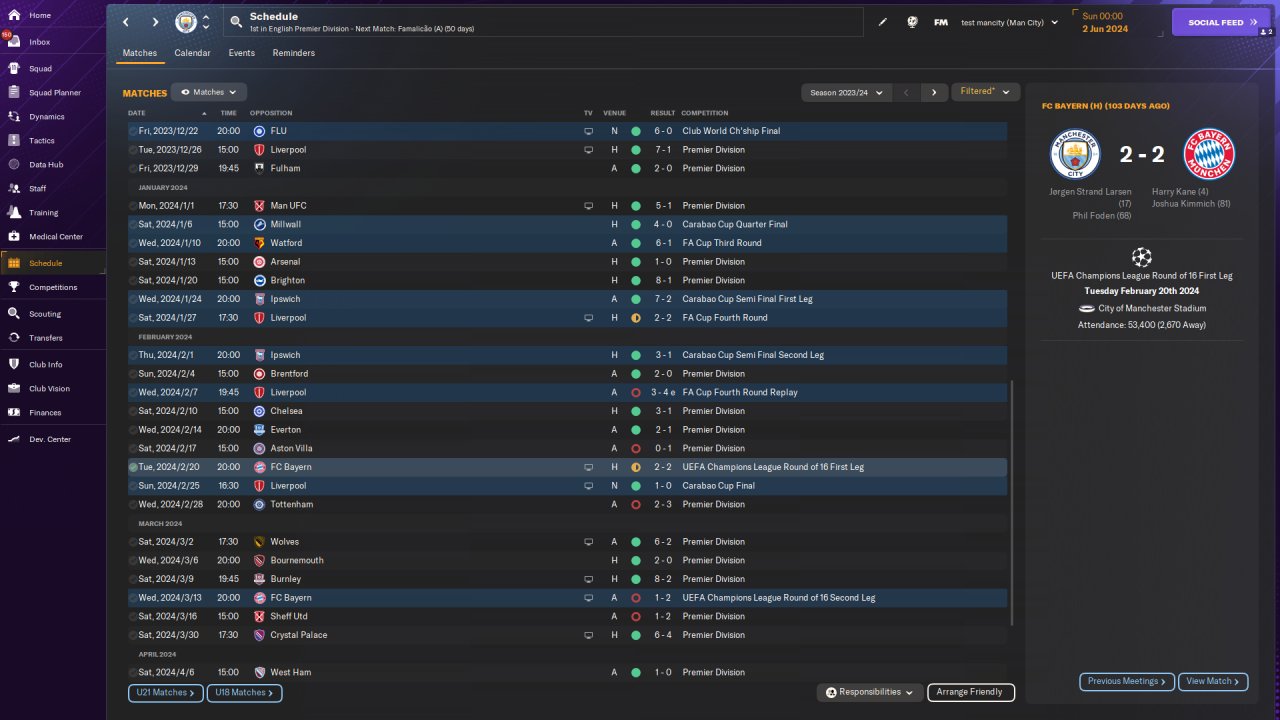Untick the selected FC Bayern 2024/2/20 match
Image resolution: width=1280 pixels, height=720 pixels.
pos(133,467)
